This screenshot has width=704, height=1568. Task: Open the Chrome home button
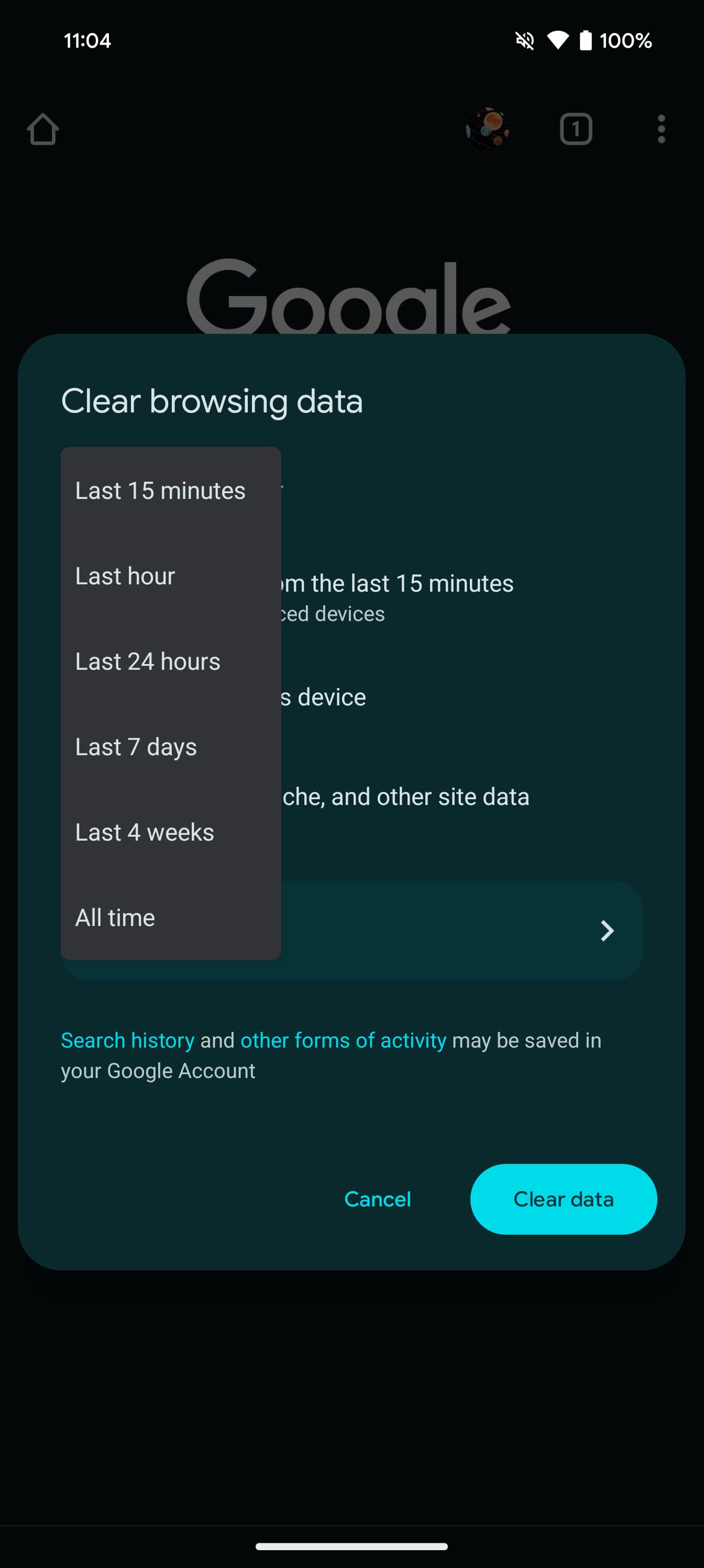pyautogui.click(x=43, y=128)
